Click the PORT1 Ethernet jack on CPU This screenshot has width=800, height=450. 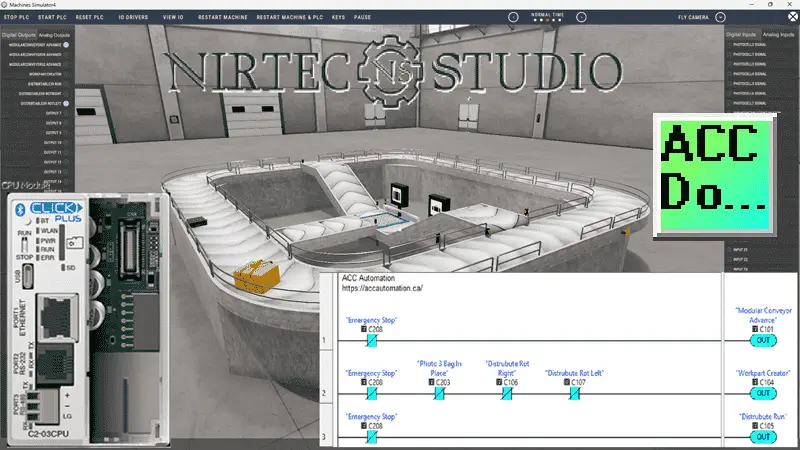coord(59,317)
